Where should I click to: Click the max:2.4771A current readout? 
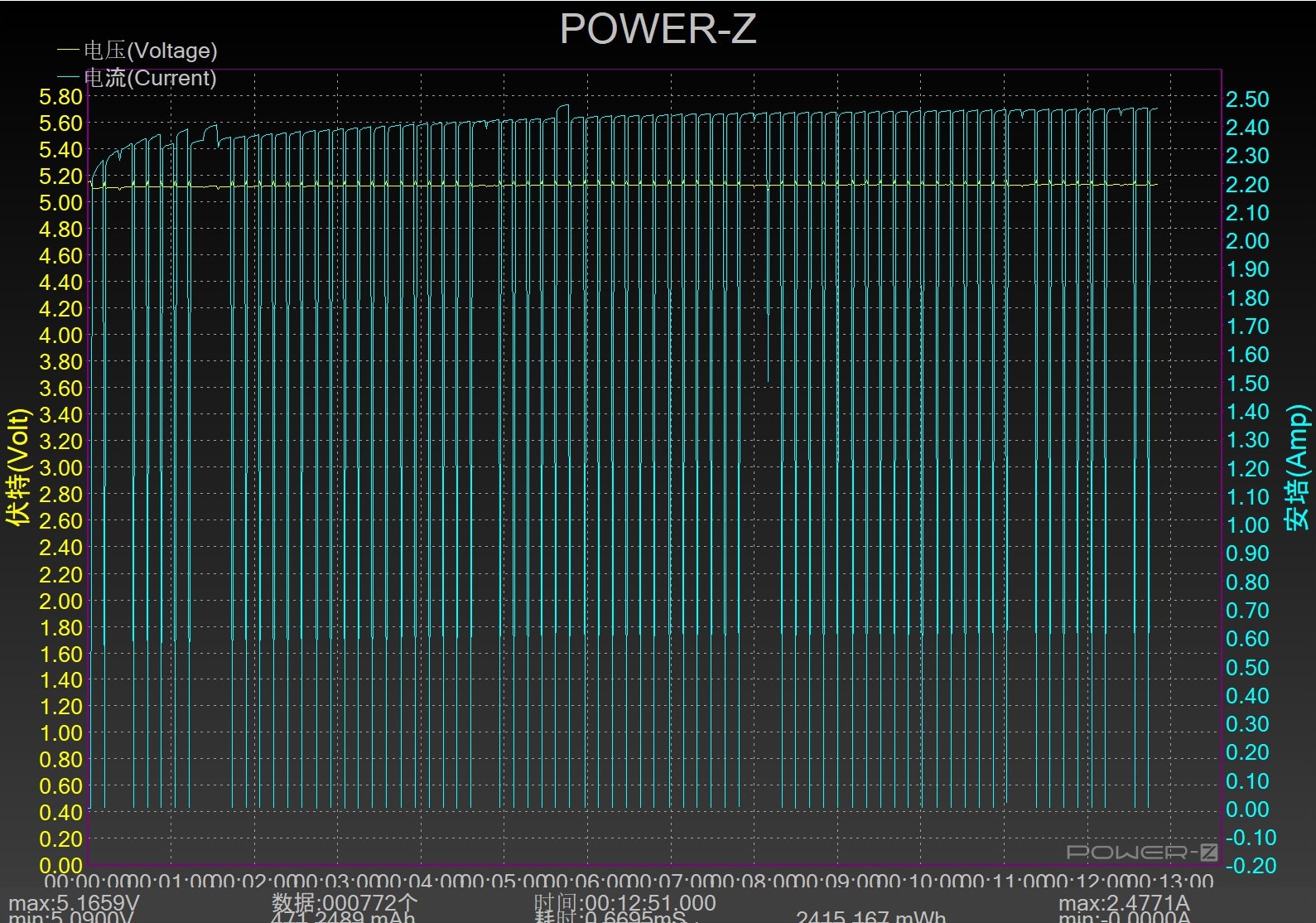click(x=1124, y=902)
